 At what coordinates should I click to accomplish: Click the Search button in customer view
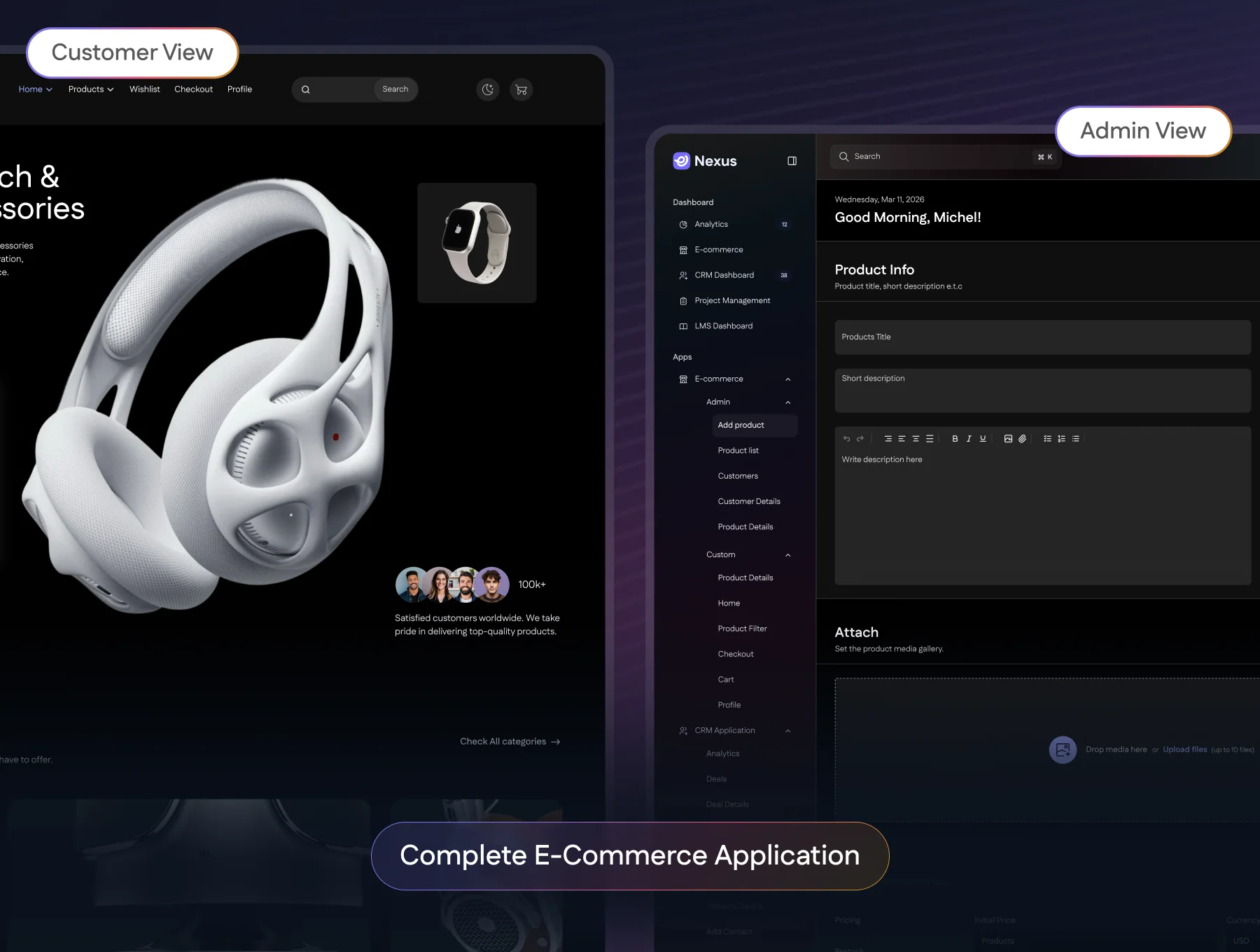pos(395,90)
